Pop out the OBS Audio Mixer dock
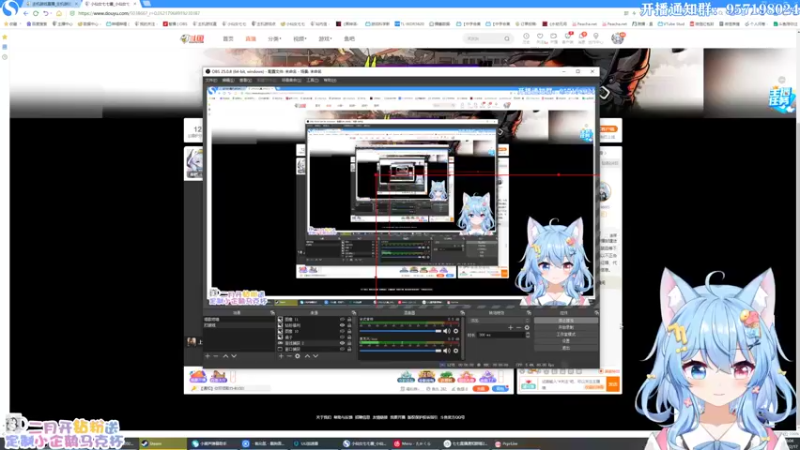800x450 pixels. click(x=462, y=312)
